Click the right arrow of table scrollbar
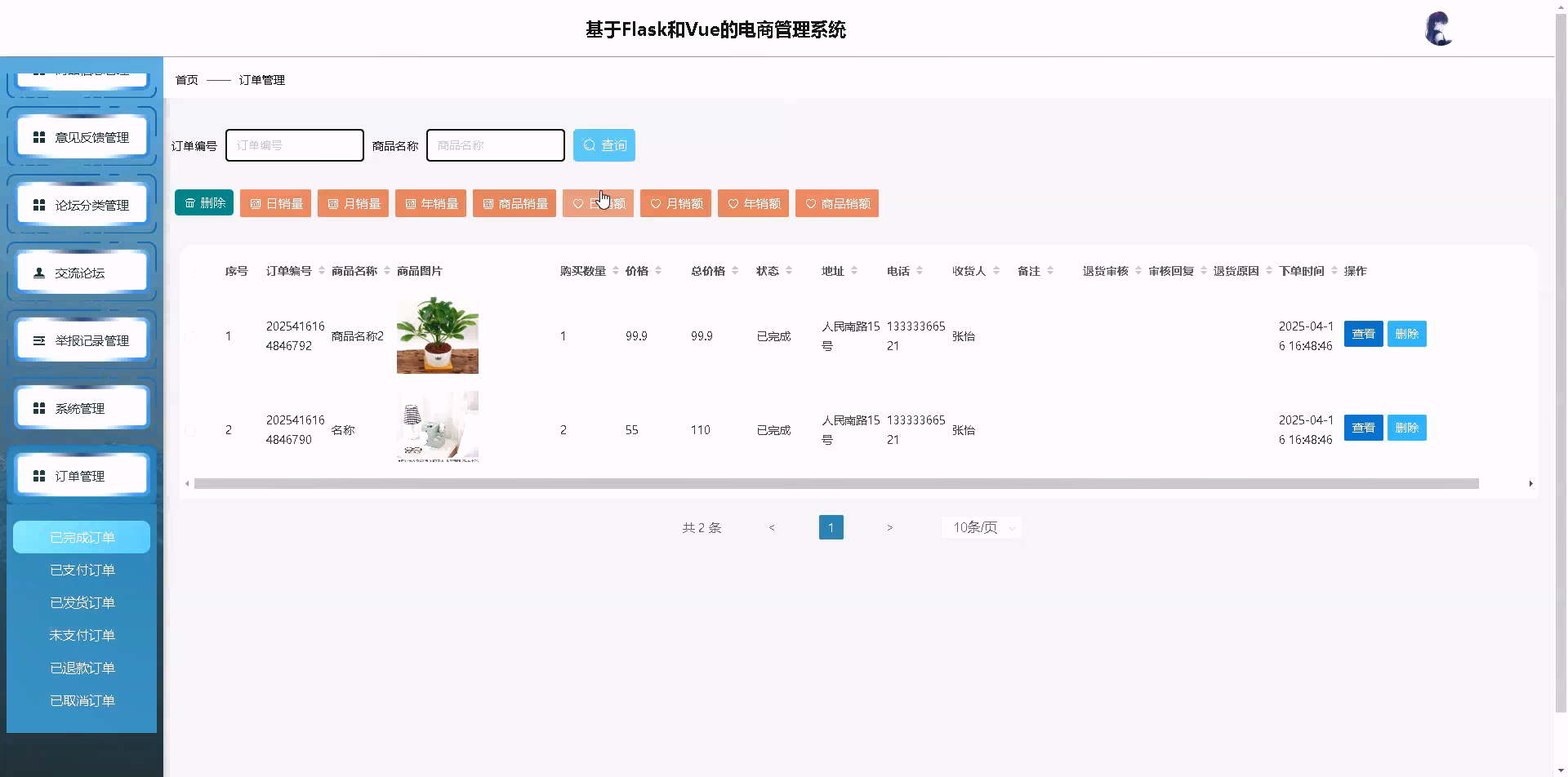 coord(1530,484)
